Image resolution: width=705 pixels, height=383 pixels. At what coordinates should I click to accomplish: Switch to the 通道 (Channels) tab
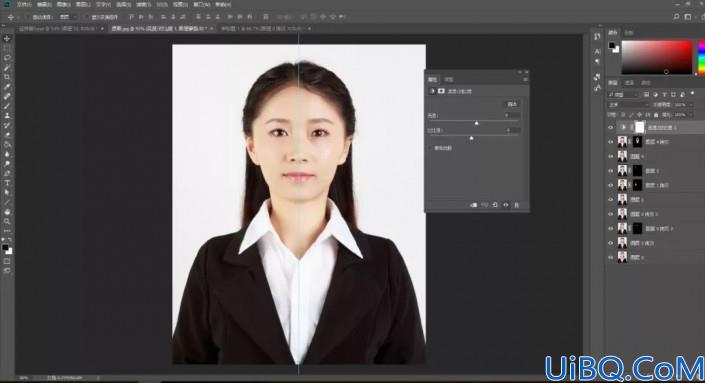[629, 83]
